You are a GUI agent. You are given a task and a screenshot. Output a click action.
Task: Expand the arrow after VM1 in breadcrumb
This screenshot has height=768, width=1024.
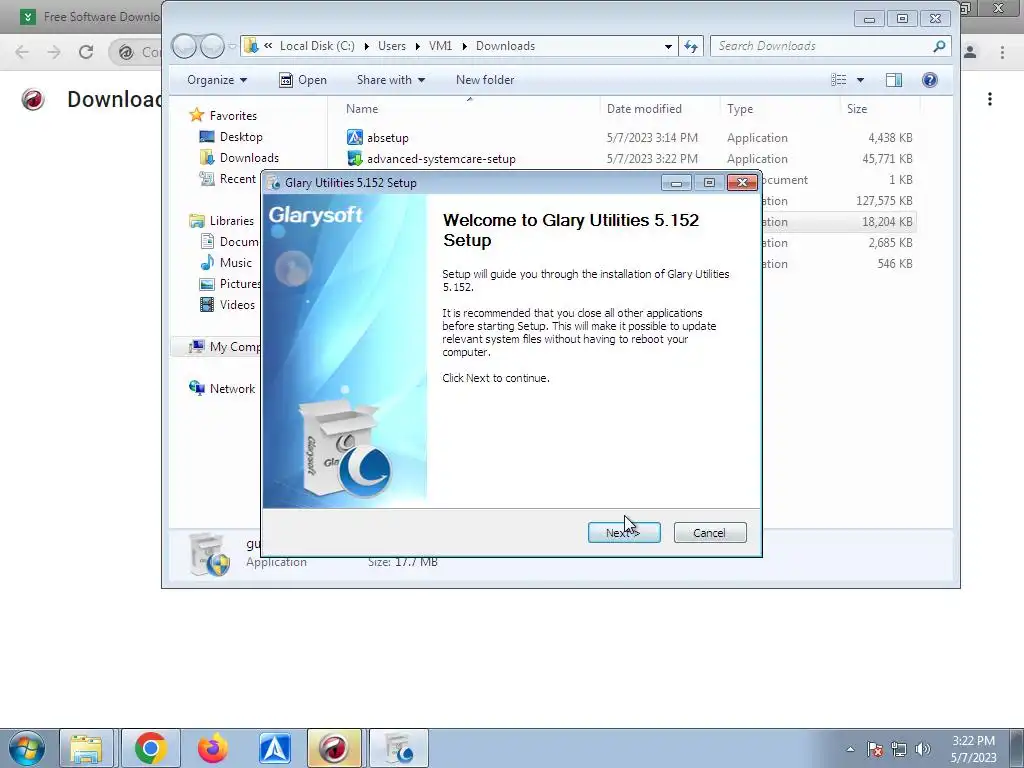pyautogui.click(x=464, y=46)
